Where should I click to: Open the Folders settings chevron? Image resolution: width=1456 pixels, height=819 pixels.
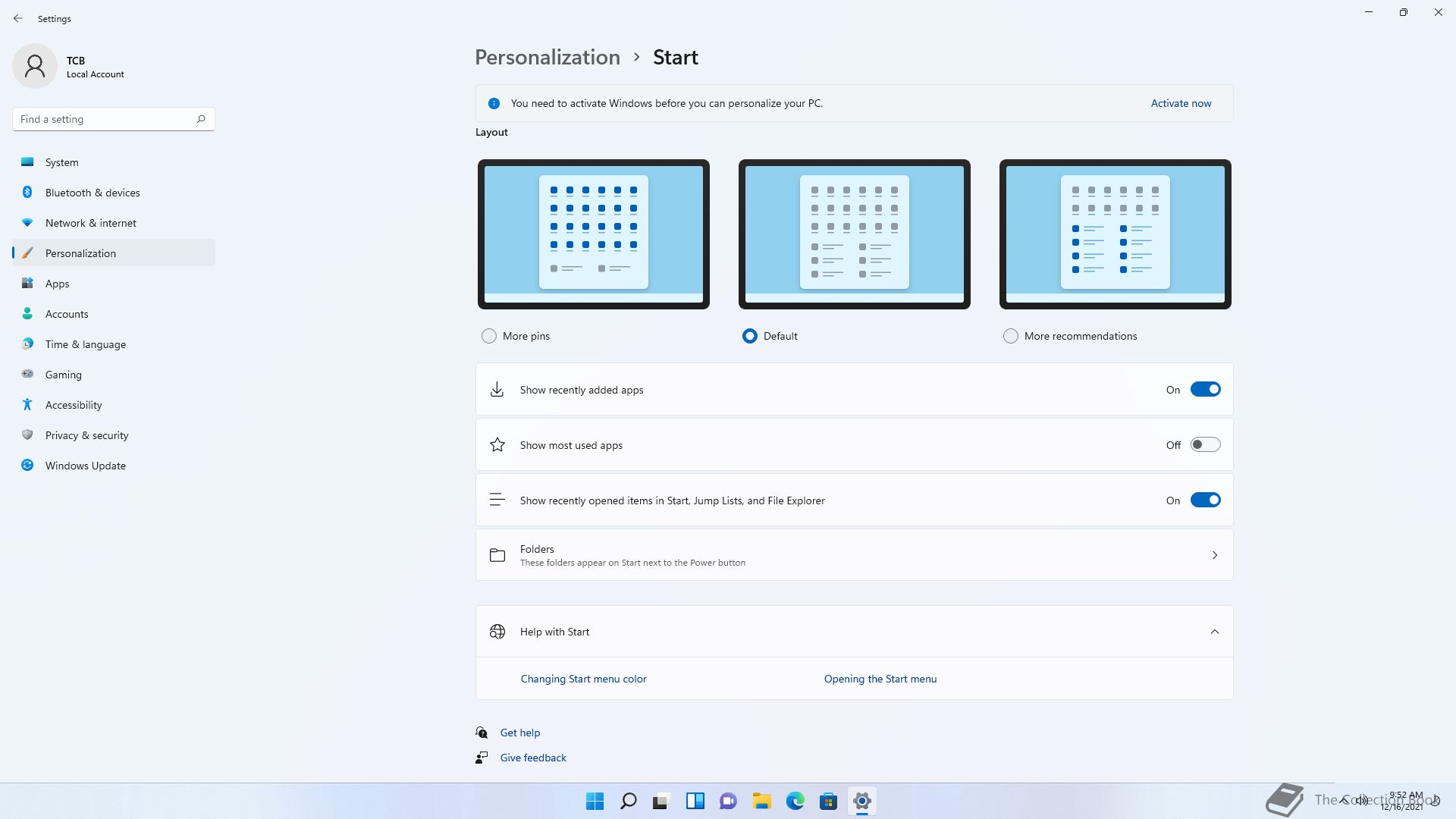(x=1214, y=555)
